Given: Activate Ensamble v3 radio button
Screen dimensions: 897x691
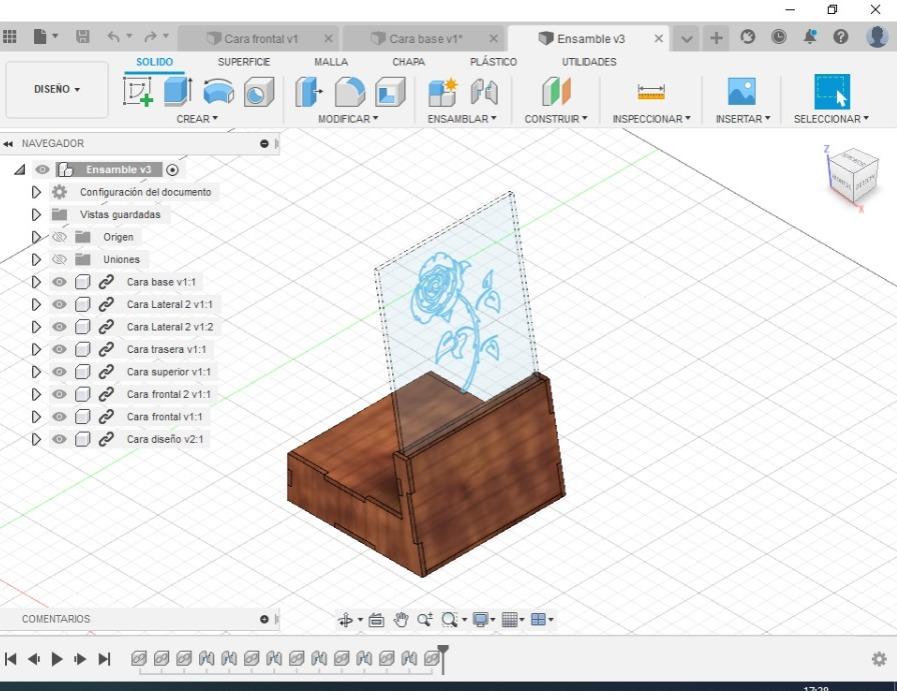Looking at the screenshot, I should 172,170.
